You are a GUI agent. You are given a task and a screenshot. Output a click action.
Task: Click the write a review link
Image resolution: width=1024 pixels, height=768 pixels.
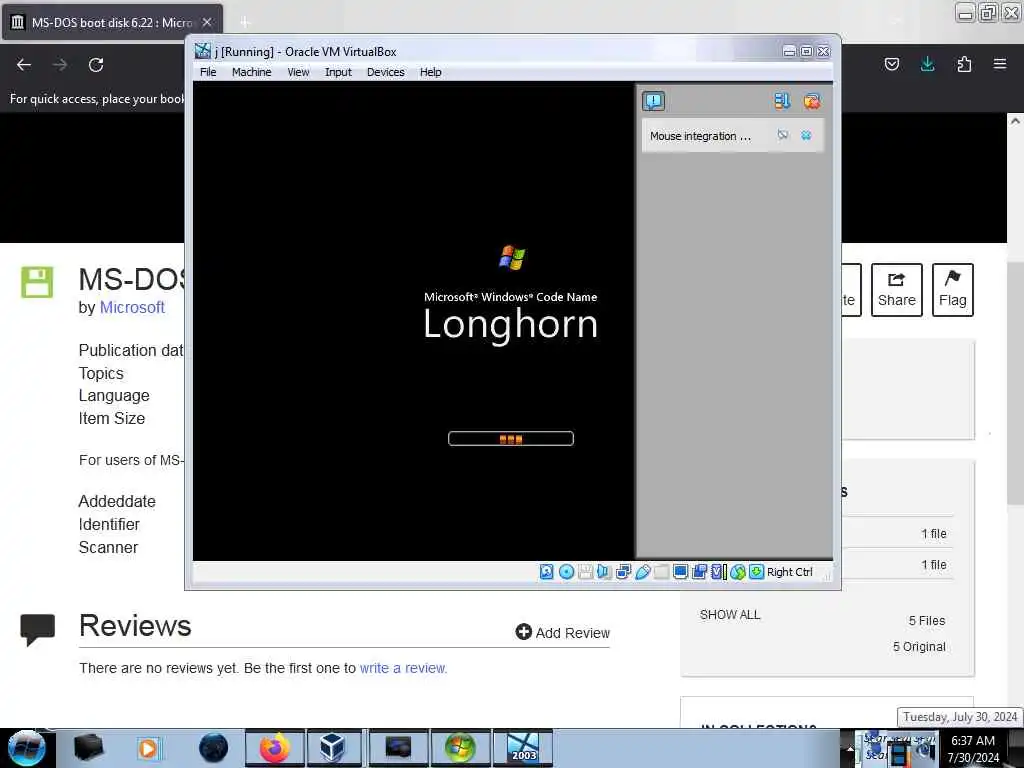[403, 668]
